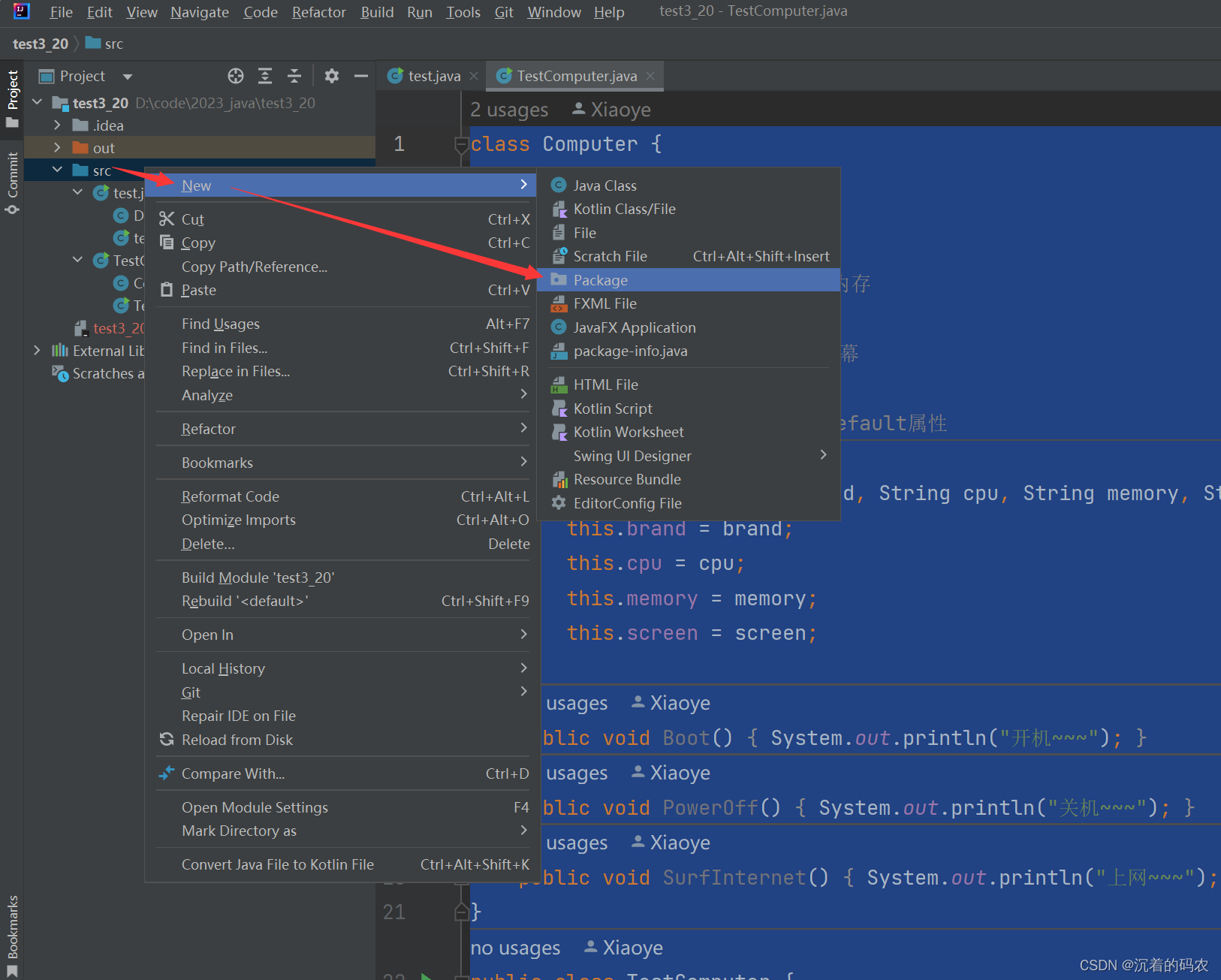Click the Expand All icon in Project panel
1221x980 pixels.
265,76
